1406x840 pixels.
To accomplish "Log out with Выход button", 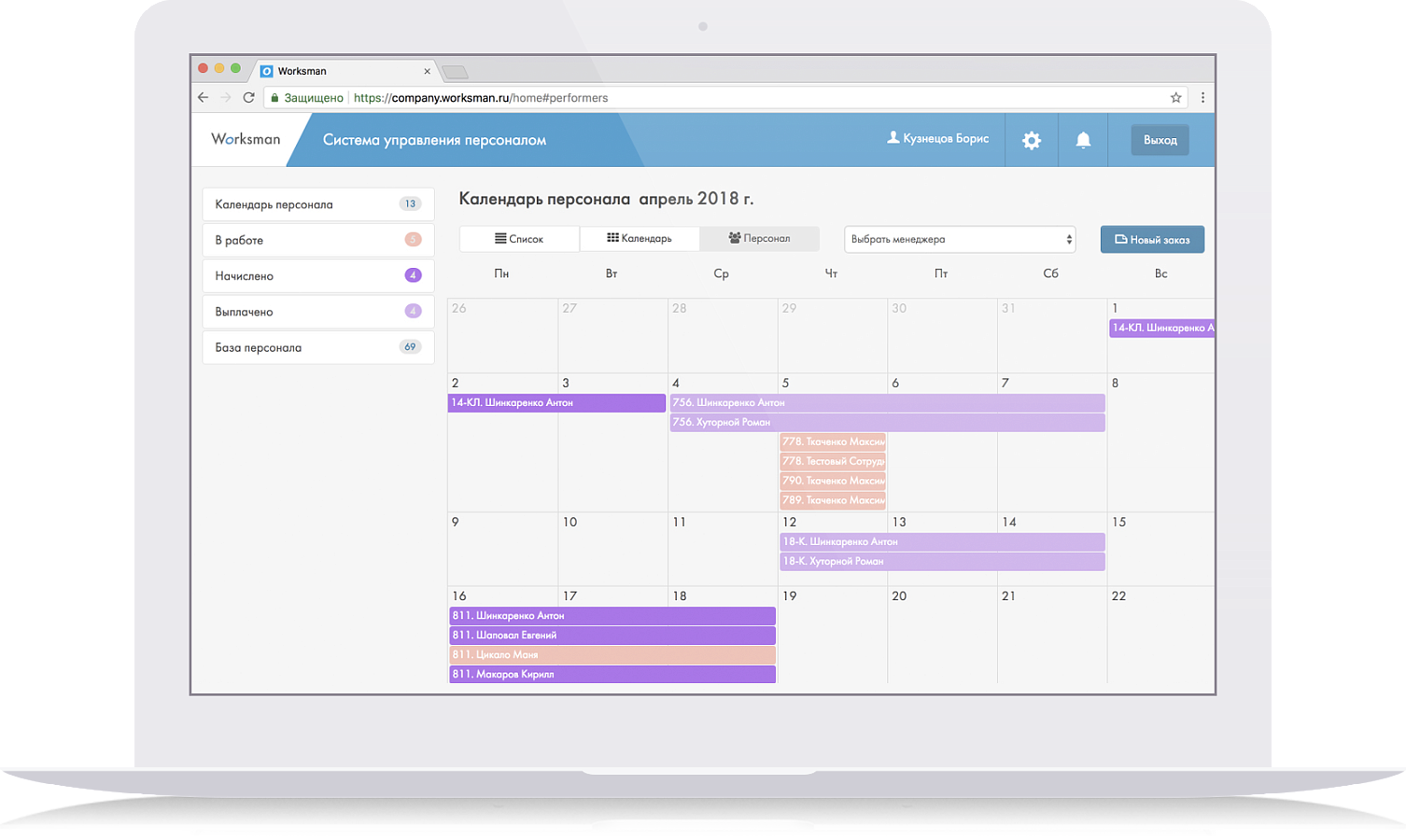I will click(x=1160, y=140).
